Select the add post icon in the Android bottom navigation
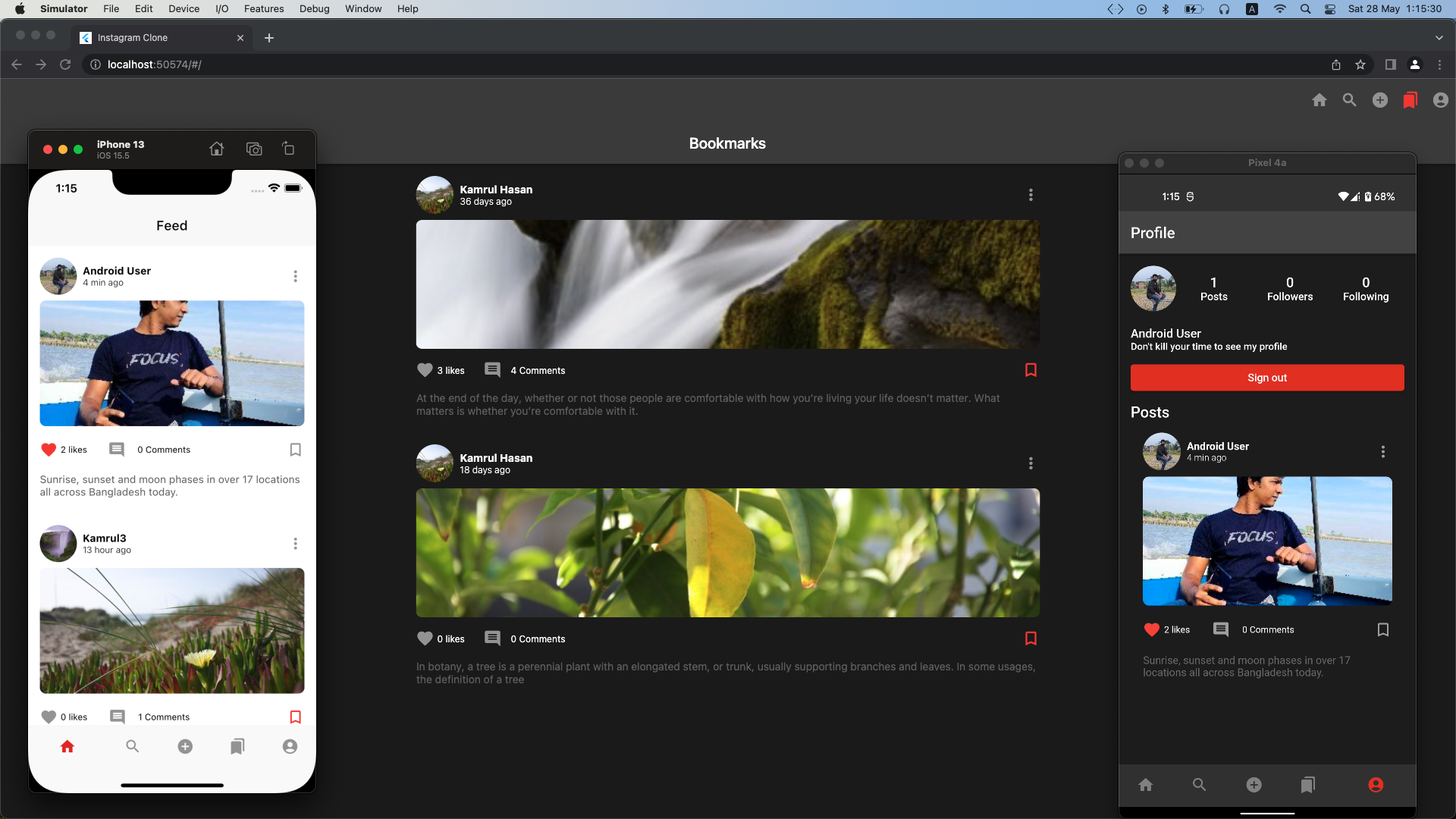Viewport: 1456px width, 819px height. coord(1254,784)
